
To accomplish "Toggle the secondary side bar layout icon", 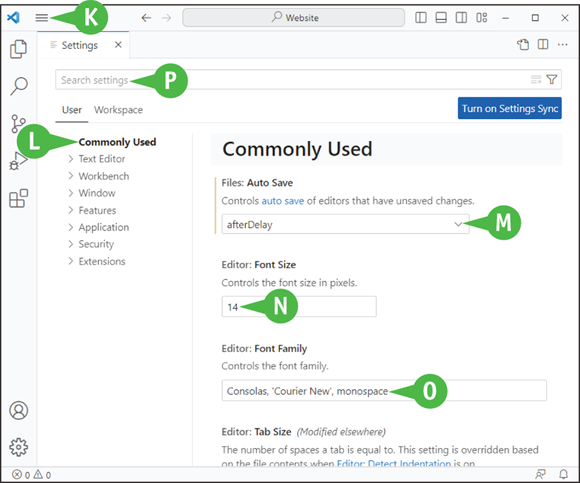I will (x=461, y=17).
